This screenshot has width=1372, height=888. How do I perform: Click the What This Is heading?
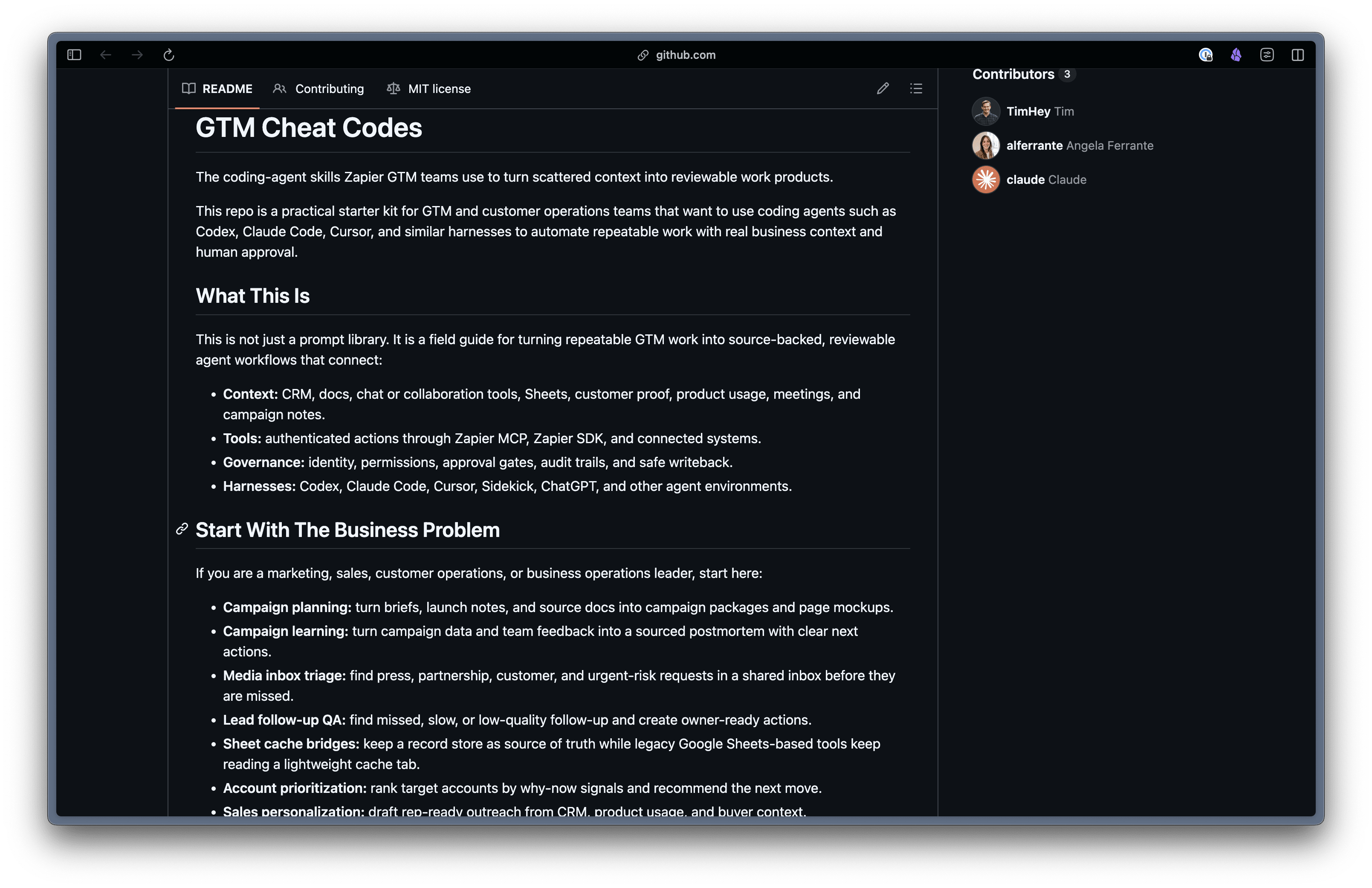point(252,296)
